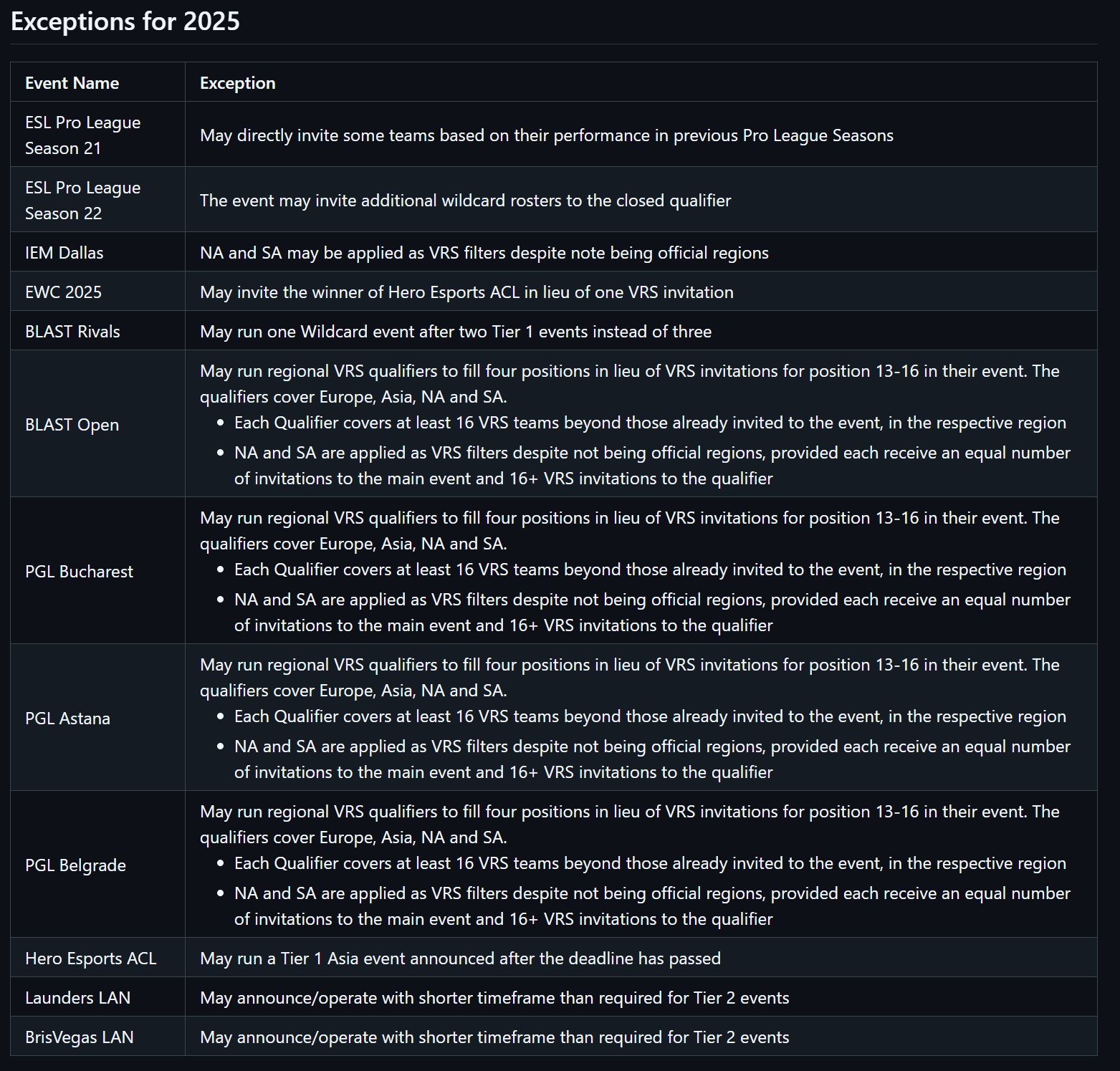This screenshot has height=1071, width=1120.
Task: Click the PGL Belgrade event name
Action: click(75, 865)
